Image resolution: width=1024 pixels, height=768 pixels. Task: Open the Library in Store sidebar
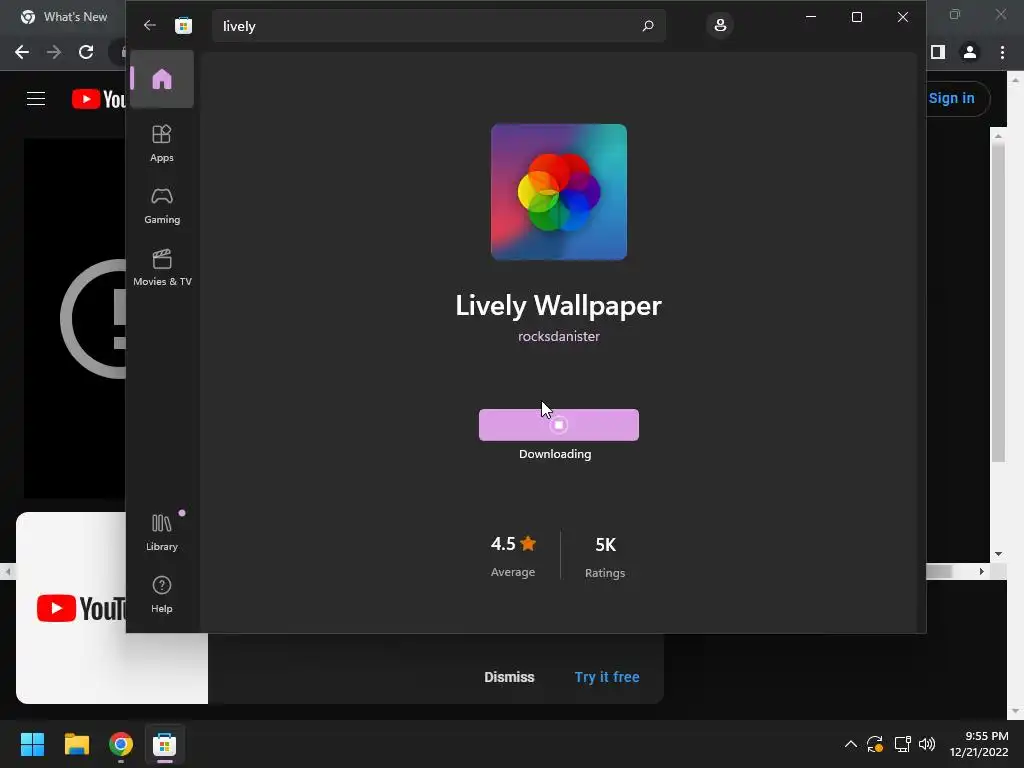162,533
